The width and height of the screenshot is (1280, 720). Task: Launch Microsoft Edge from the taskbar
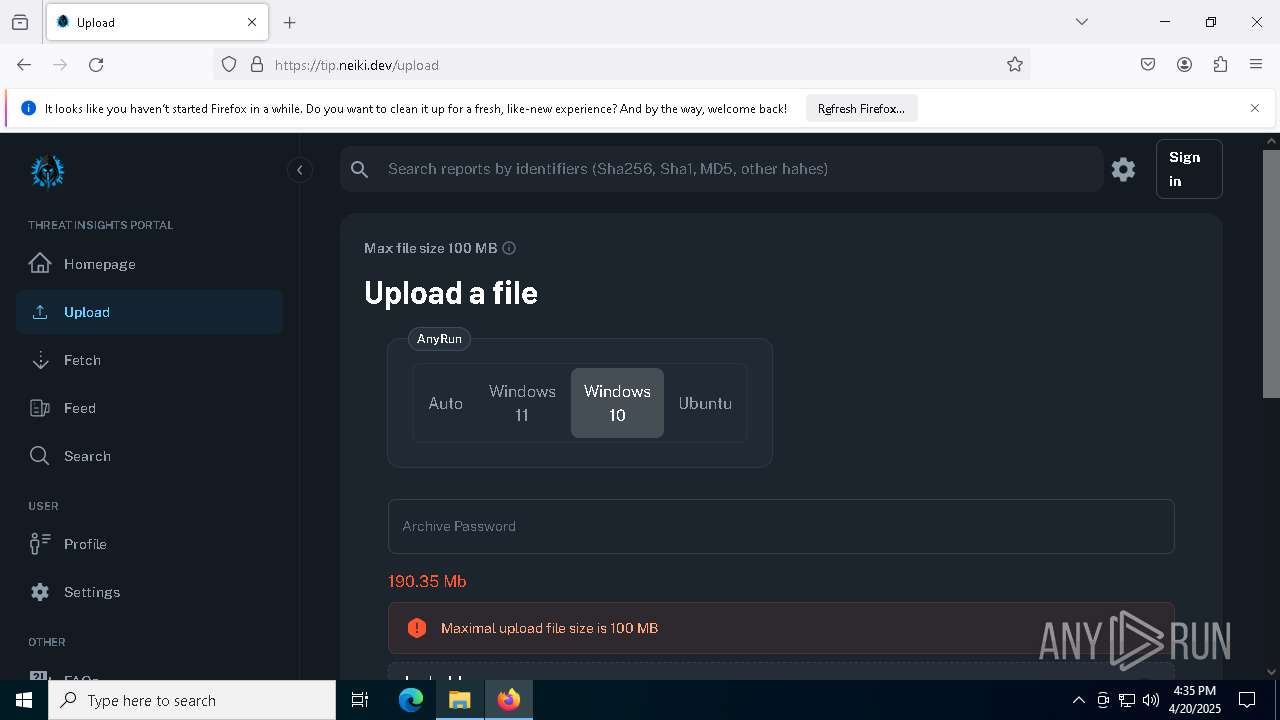pyautogui.click(x=411, y=700)
